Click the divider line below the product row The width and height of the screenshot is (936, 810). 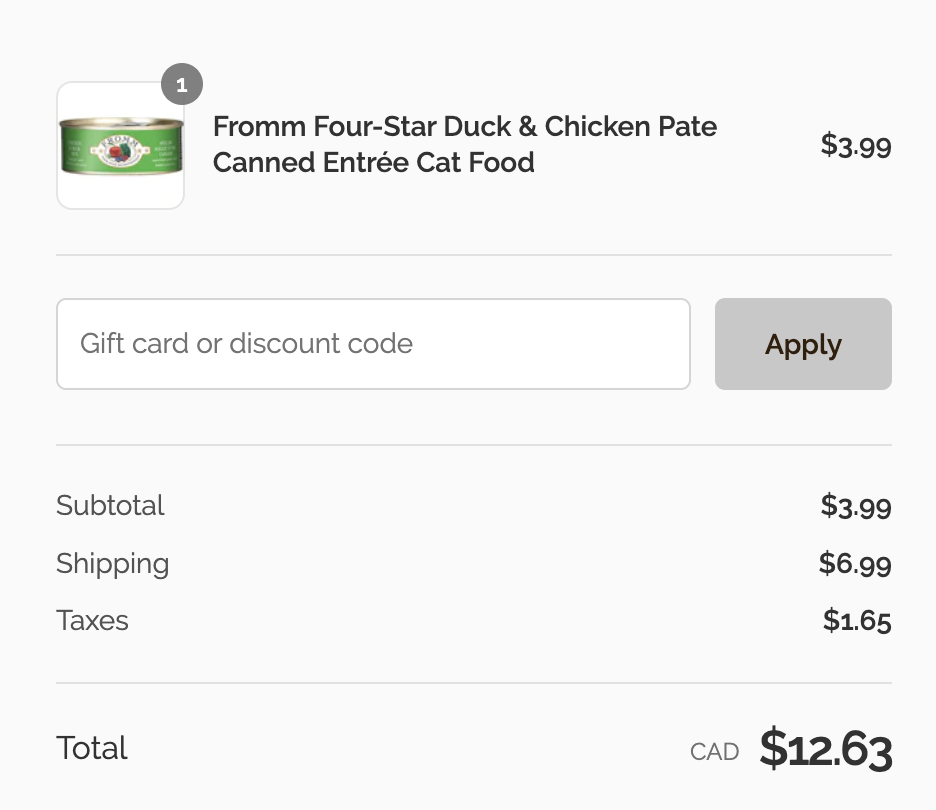474,255
